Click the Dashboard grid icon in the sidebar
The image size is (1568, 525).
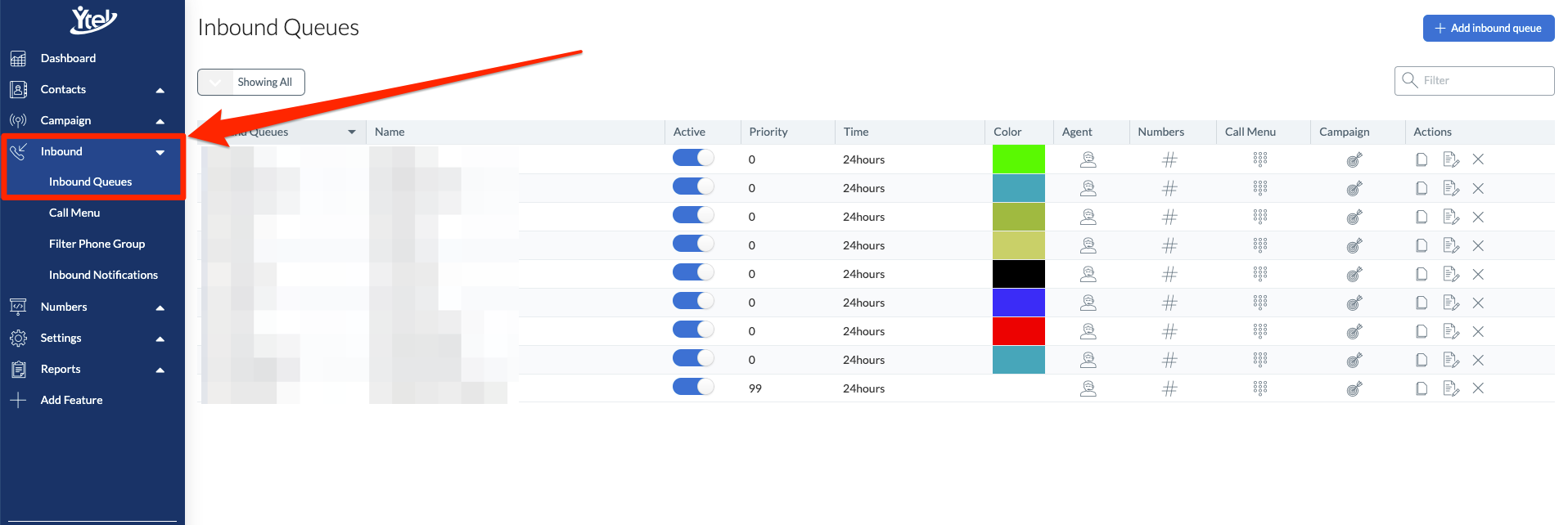18,58
